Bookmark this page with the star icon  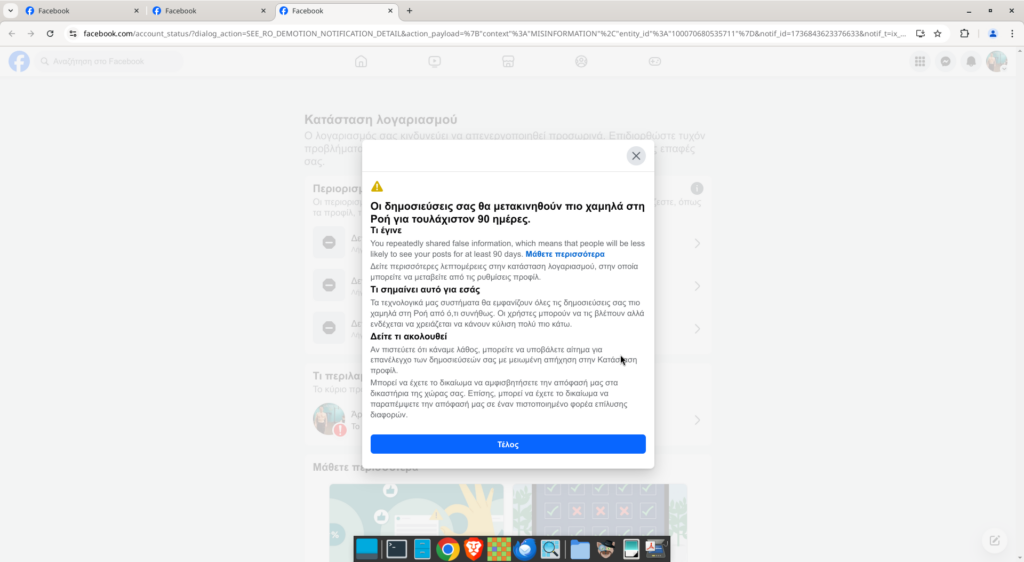(x=937, y=33)
